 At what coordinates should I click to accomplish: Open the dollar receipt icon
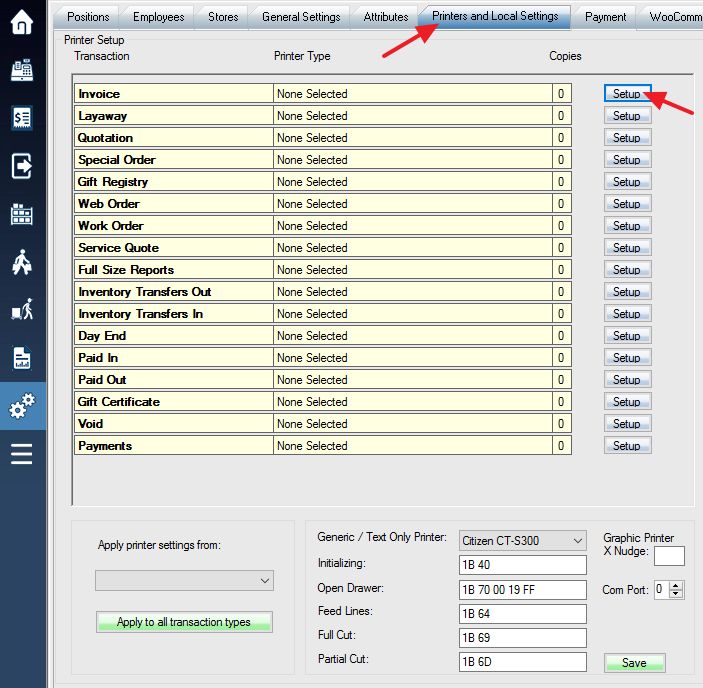point(22,118)
